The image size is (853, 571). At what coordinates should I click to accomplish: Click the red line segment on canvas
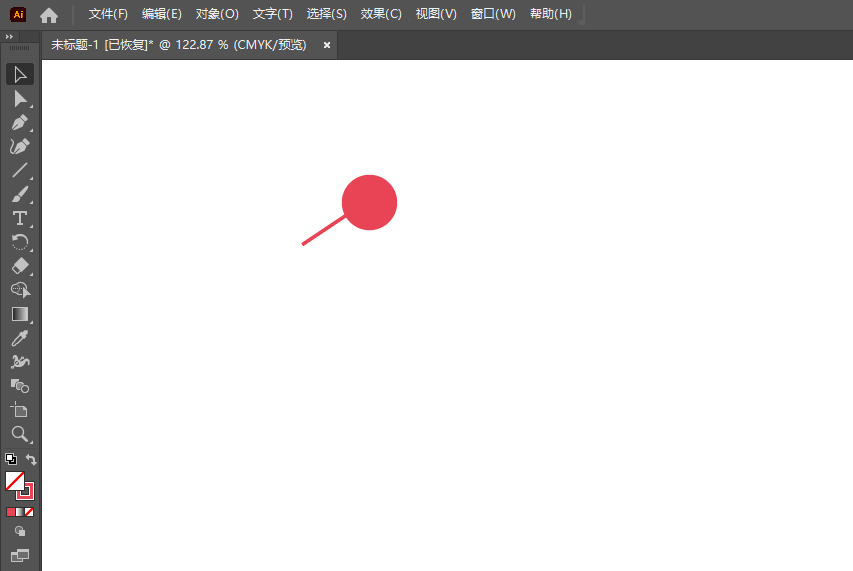tap(322, 232)
